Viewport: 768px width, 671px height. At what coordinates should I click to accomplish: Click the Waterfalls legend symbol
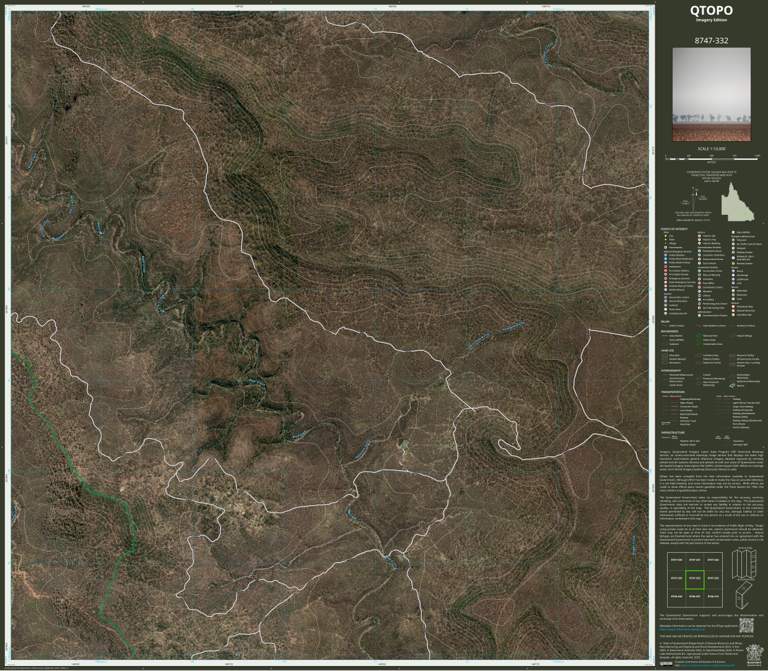point(733,290)
